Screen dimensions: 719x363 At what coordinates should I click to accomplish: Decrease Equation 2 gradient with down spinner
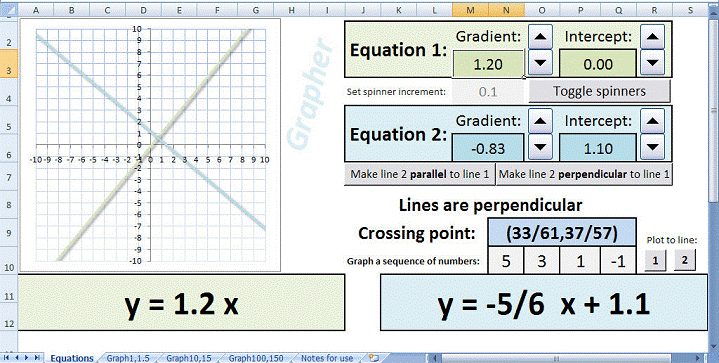click(540, 147)
